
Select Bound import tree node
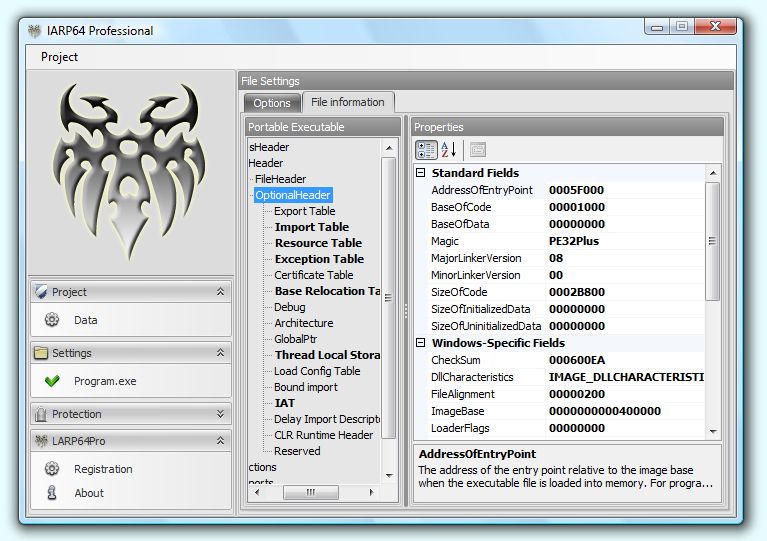click(x=306, y=387)
